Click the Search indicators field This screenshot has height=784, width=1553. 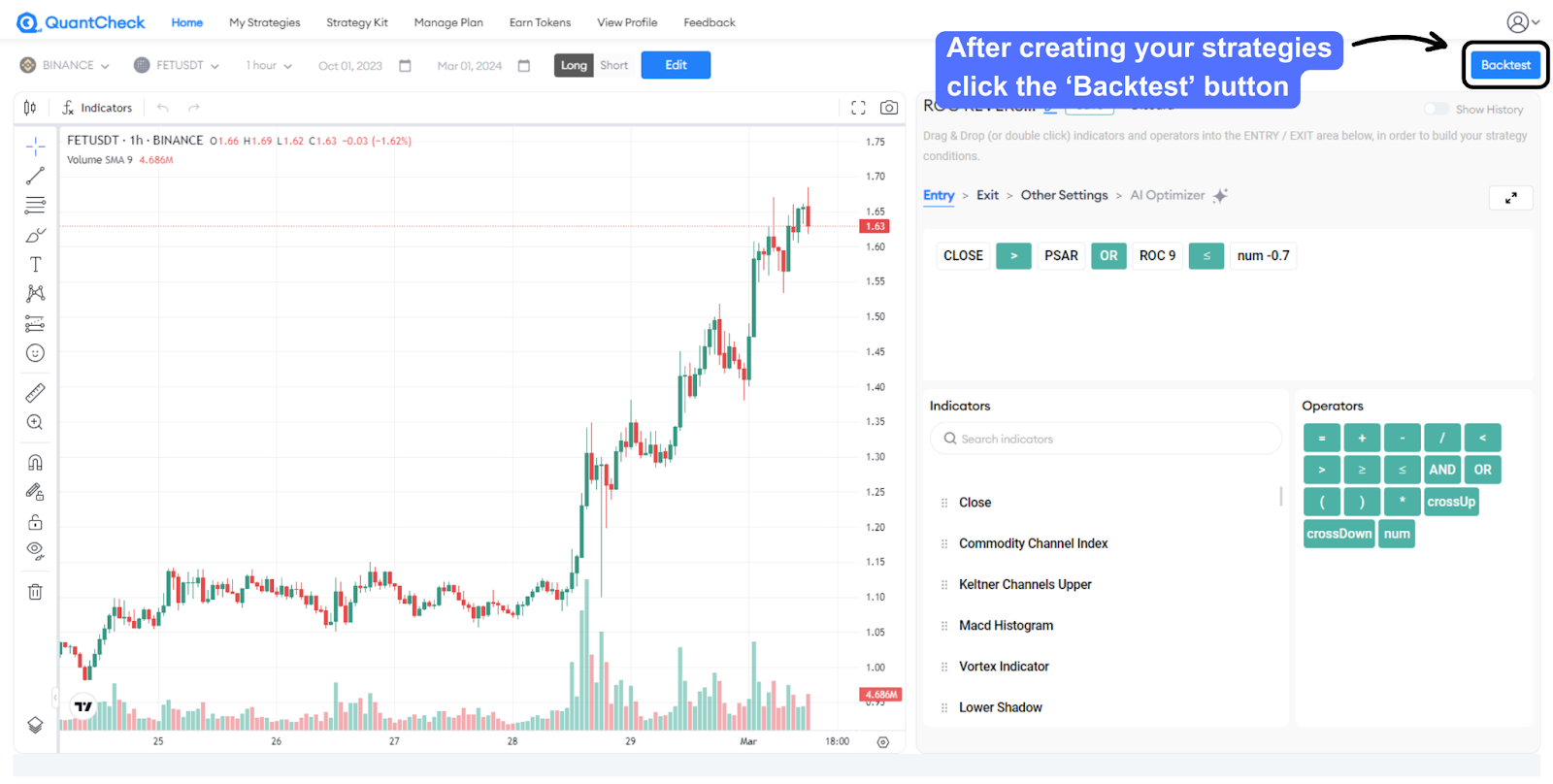click(1107, 439)
